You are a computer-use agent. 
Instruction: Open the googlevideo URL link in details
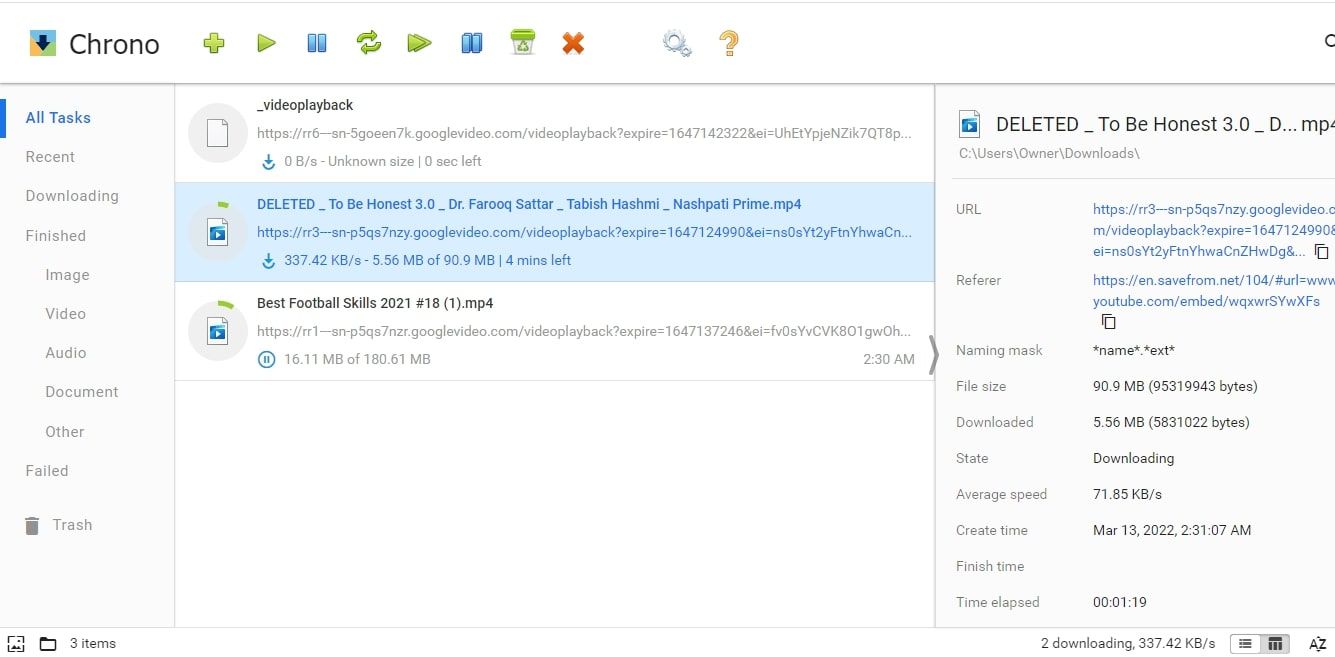point(1214,230)
